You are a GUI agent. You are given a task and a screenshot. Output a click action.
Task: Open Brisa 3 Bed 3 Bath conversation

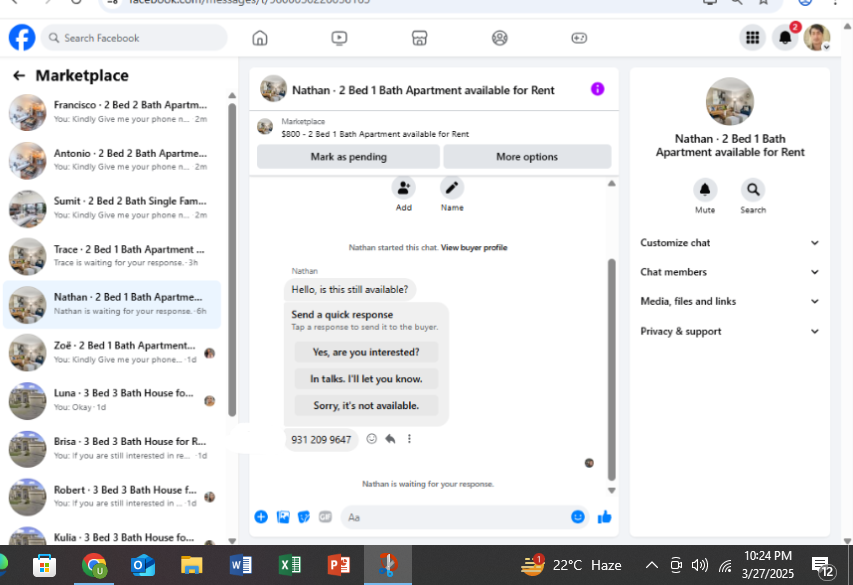coord(112,449)
